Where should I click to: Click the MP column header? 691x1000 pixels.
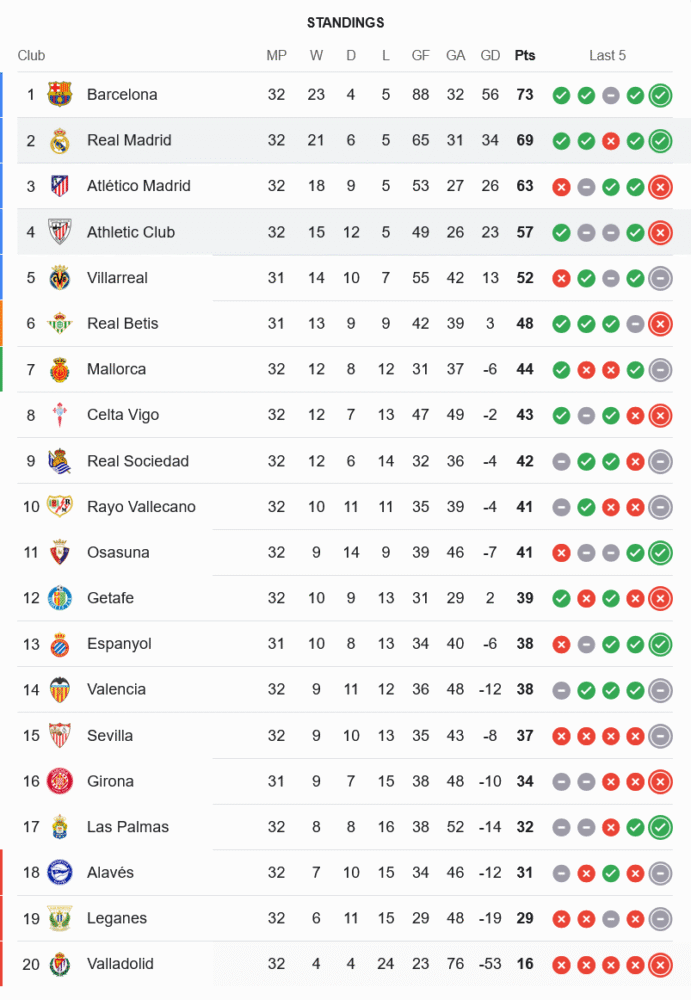click(x=277, y=56)
